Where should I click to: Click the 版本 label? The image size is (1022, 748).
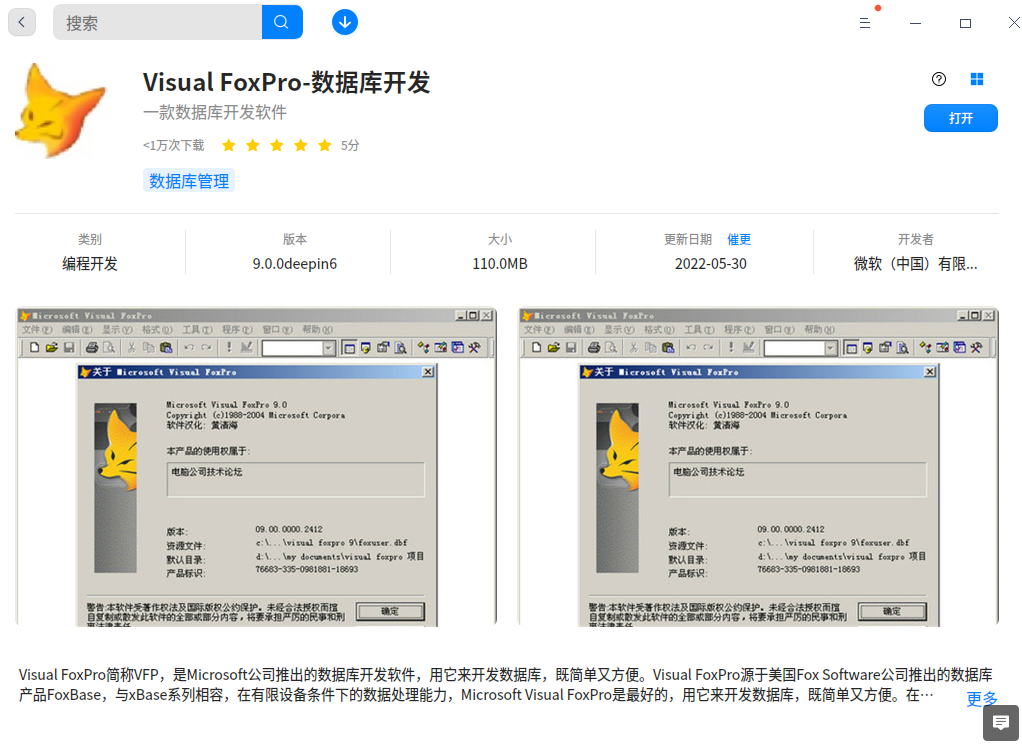[x=295, y=239]
